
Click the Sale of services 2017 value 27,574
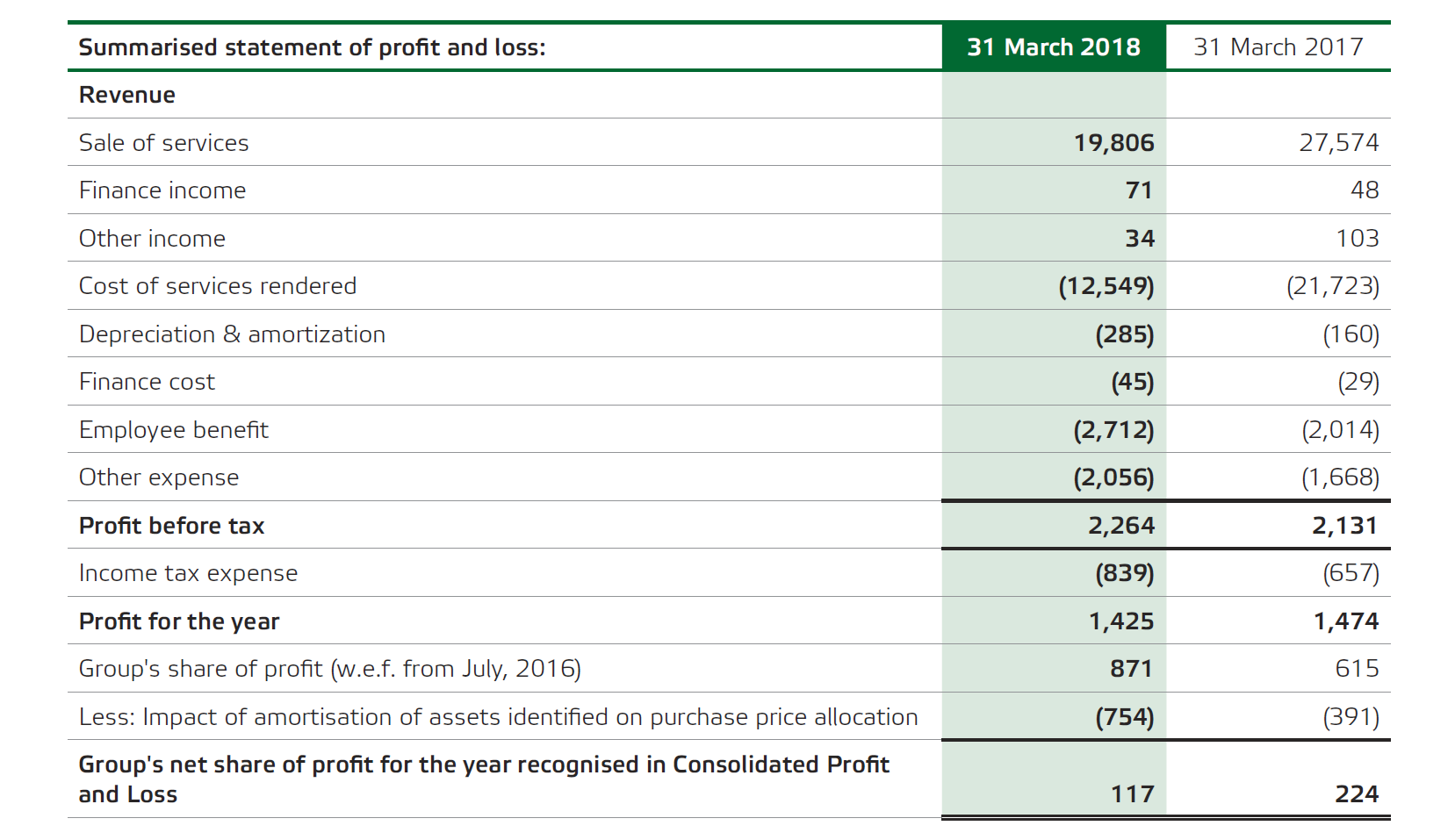point(1338,143)
